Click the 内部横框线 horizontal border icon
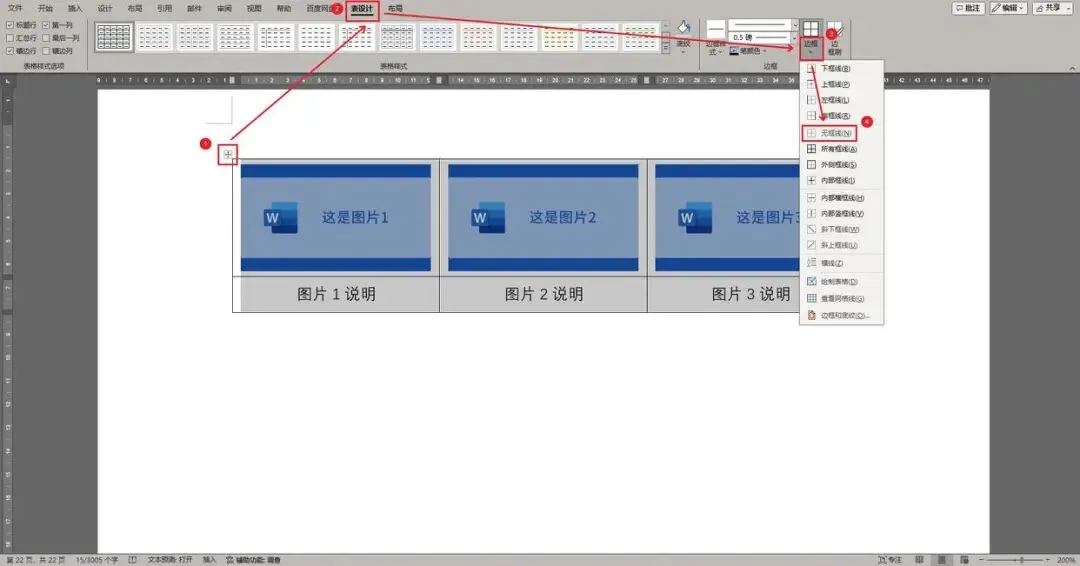 tap(811, 198)
